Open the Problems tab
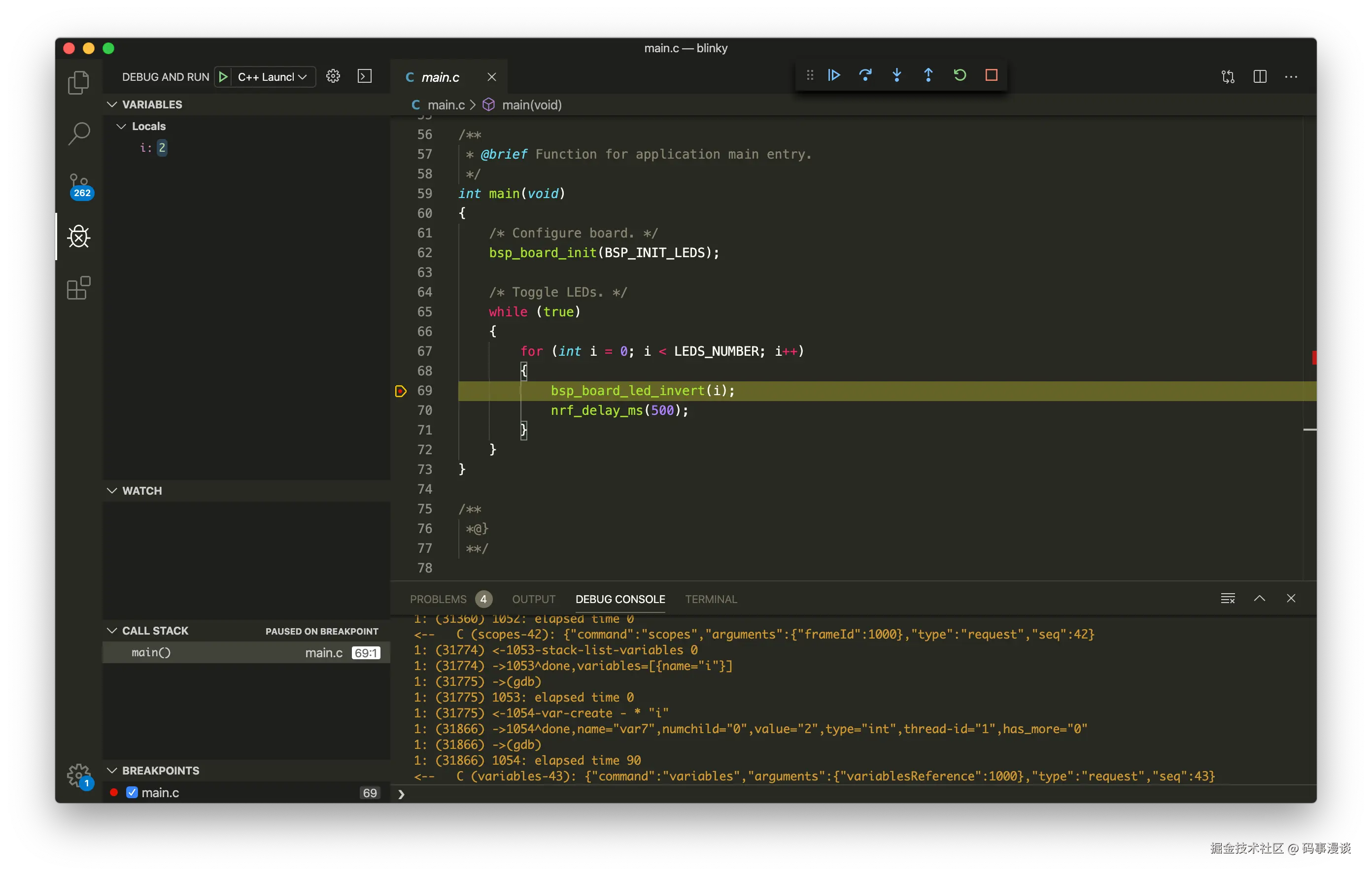The height and width of the screenshot is (876, 1372). tap(438, 599)
